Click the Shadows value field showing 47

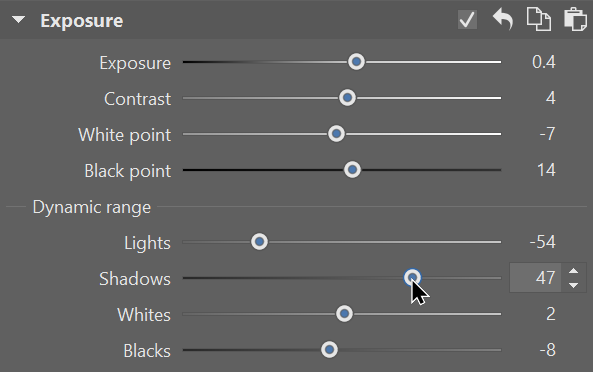(x=535, y=278)
